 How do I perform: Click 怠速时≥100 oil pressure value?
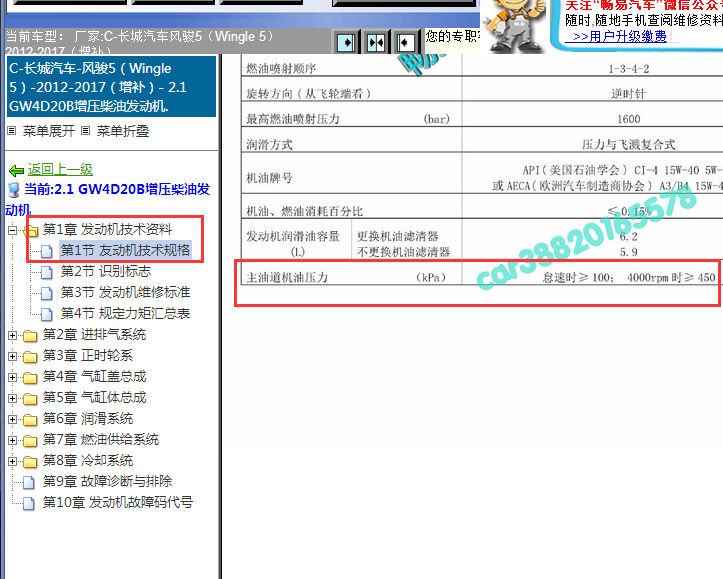coord(577,278)
